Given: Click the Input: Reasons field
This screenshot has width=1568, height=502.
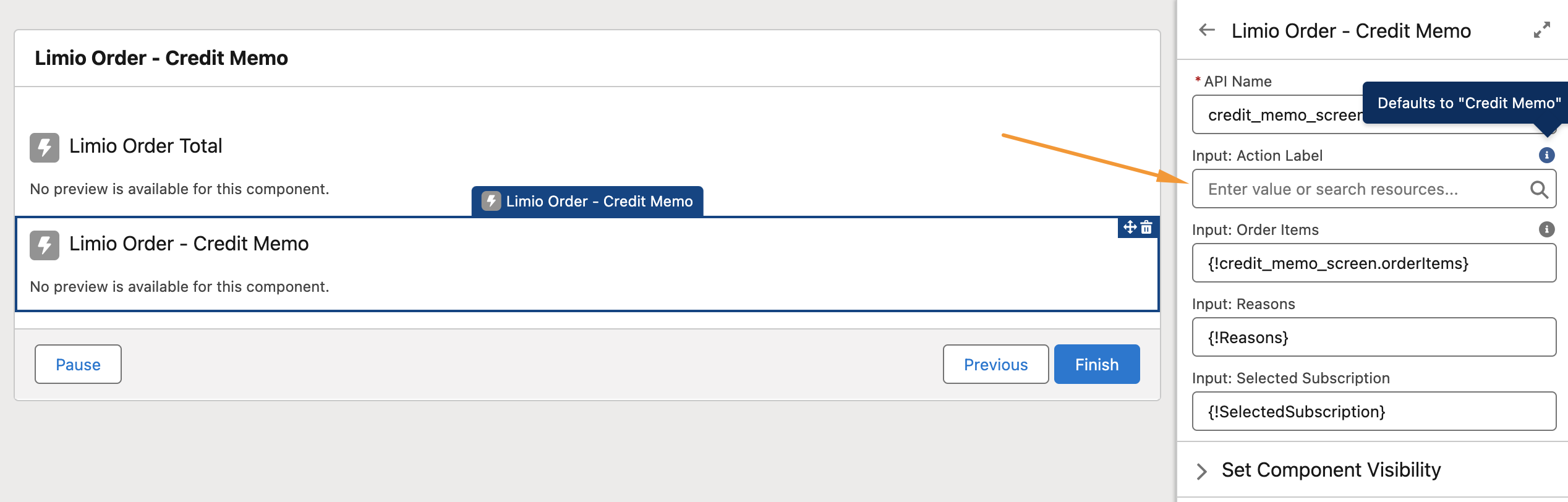Looking at the screenshot, I should [x=1373, y=338].
